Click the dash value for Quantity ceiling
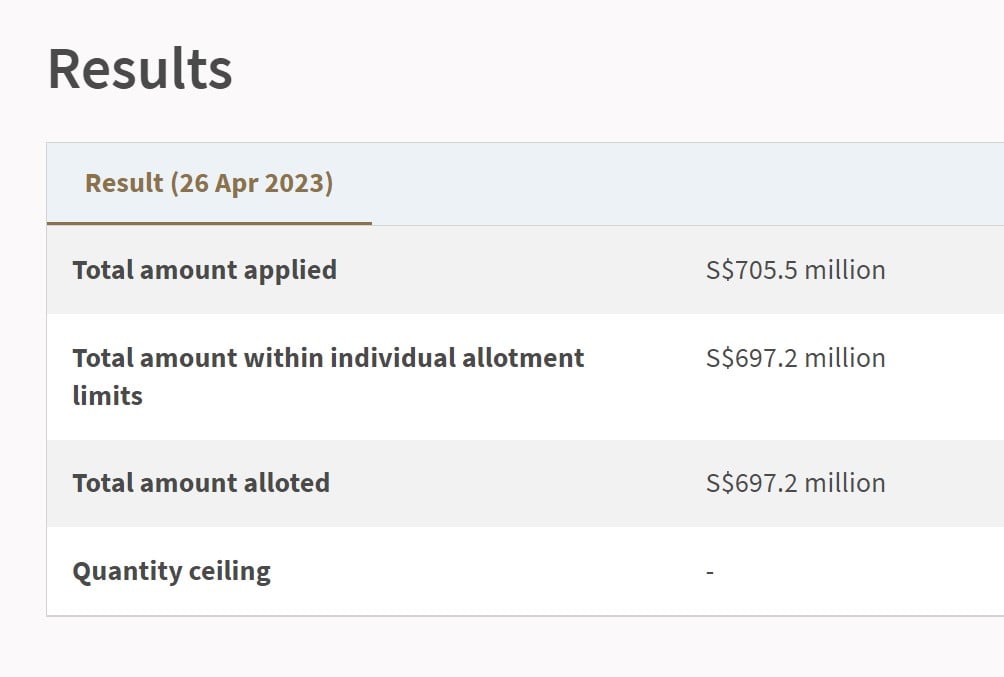The image size is (1004, 677). point(710,571)
